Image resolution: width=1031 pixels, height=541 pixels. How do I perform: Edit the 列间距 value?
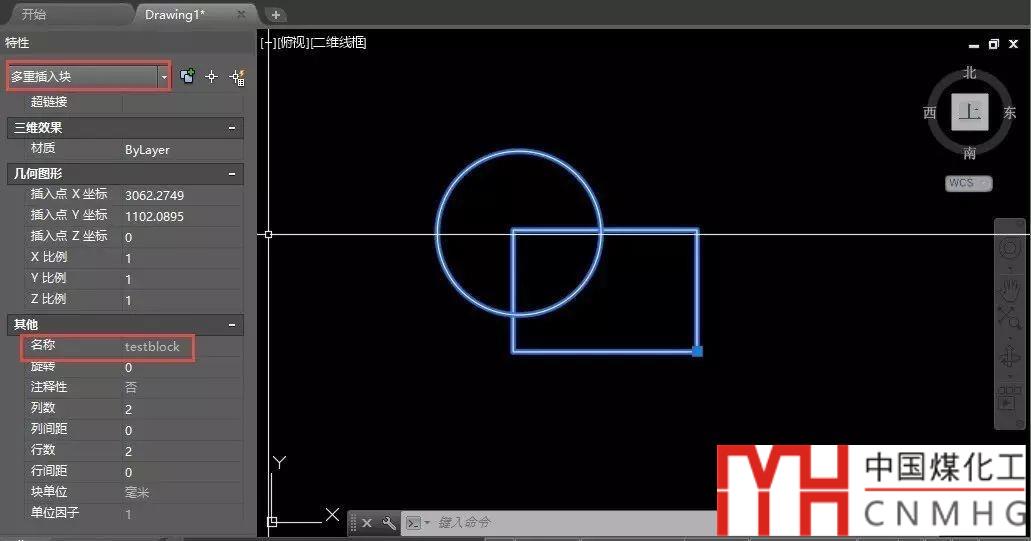183,430
